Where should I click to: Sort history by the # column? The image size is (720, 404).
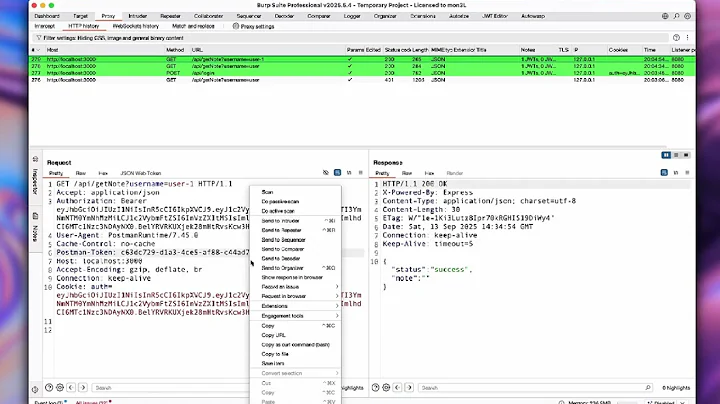[x=35, y=50]
